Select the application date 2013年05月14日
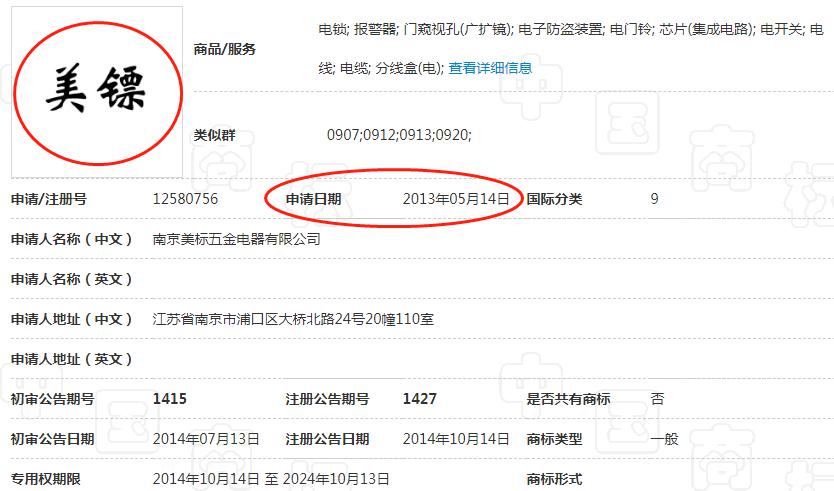Viewport: 834px width, 491px height. (x=456, y=199)
